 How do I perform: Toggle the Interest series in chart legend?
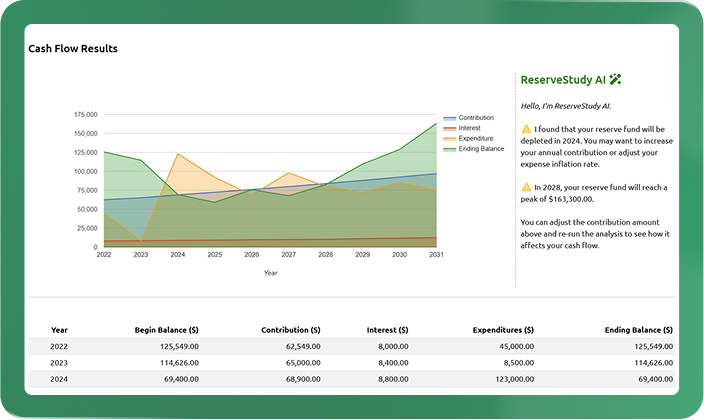[x=468, y=128]
